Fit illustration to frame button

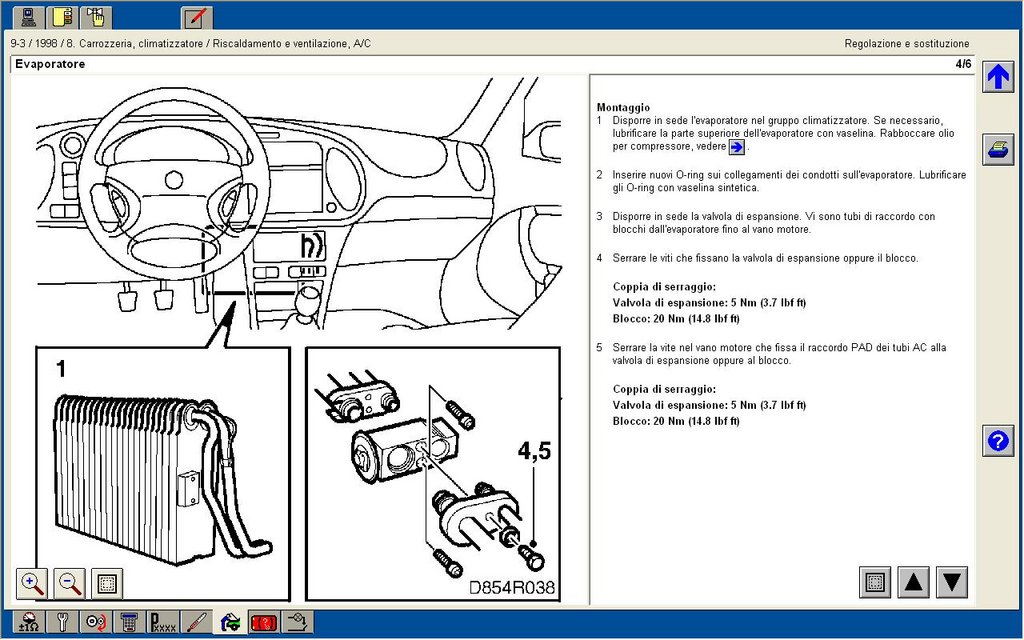pos(106,583)
